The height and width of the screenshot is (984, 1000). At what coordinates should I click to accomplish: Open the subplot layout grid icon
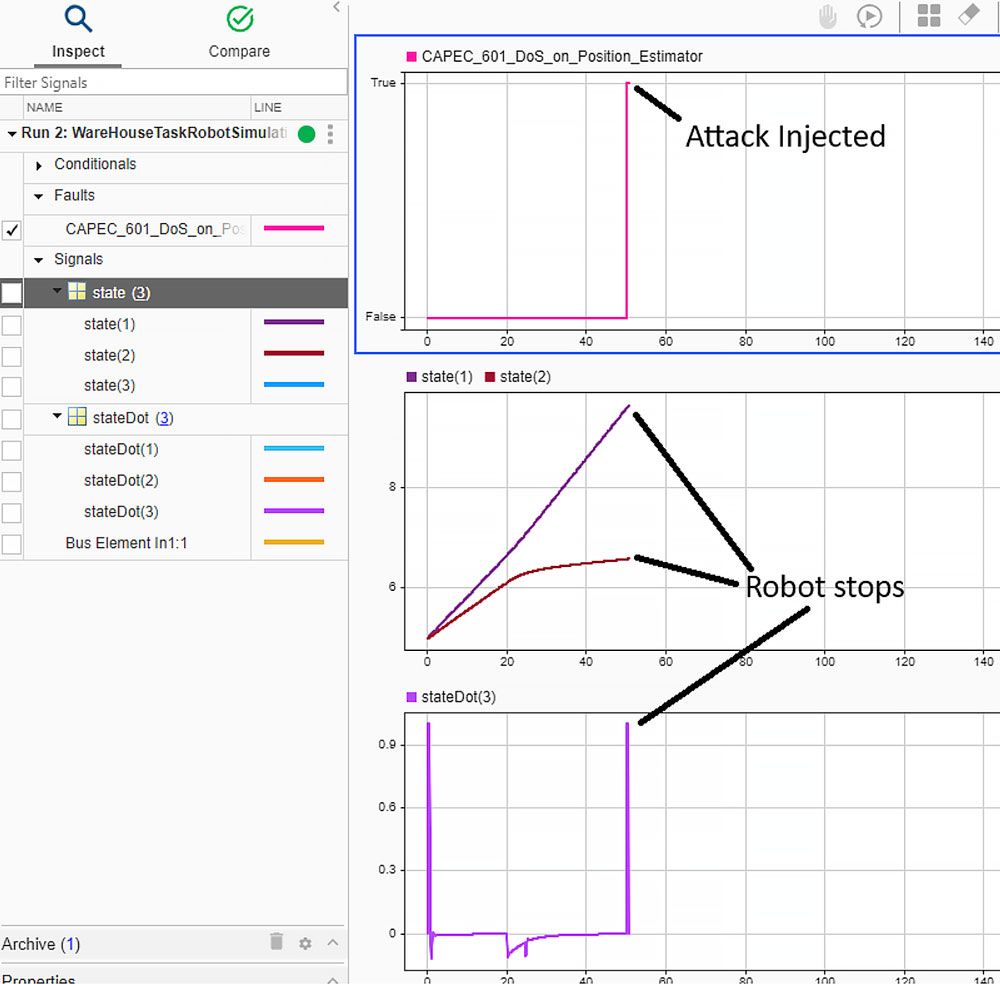[929, 16]
